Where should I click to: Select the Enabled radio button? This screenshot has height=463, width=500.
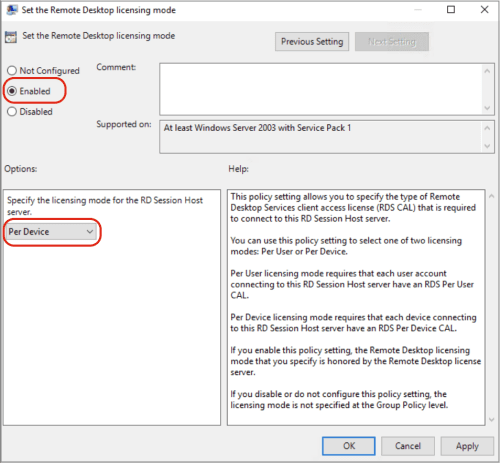[x=12, y=91]
